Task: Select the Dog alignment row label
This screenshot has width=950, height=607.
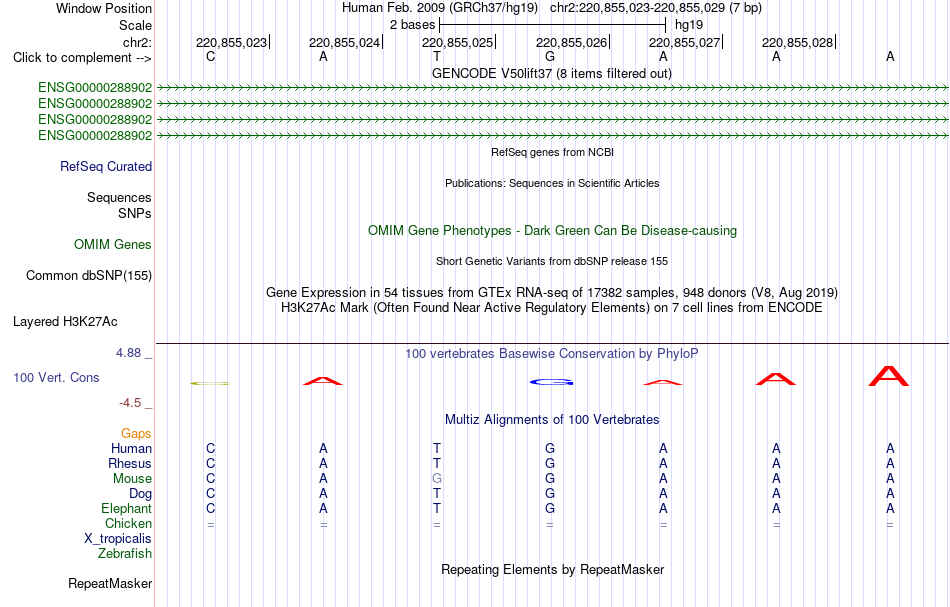Action: coord(141,494)
